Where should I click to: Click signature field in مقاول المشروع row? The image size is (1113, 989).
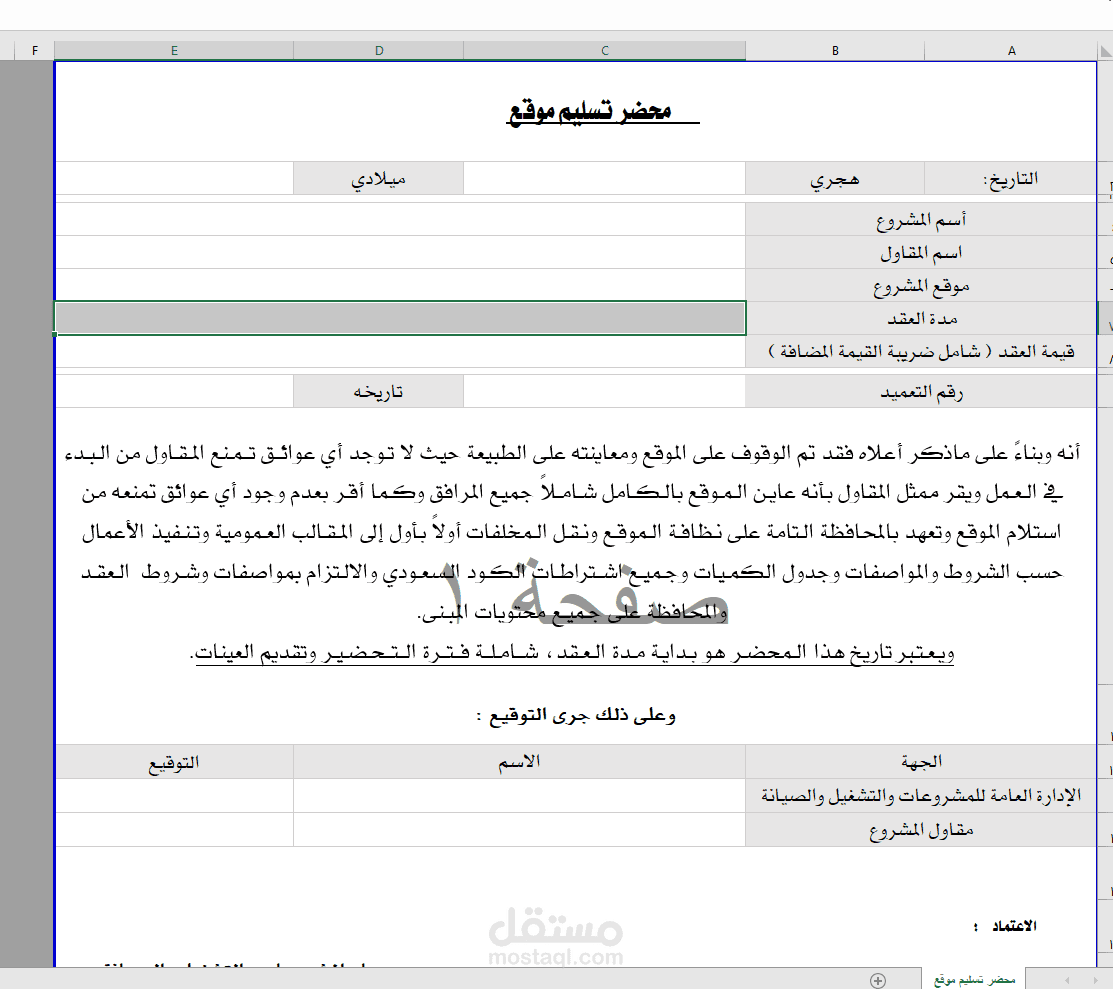coord(174,829)
